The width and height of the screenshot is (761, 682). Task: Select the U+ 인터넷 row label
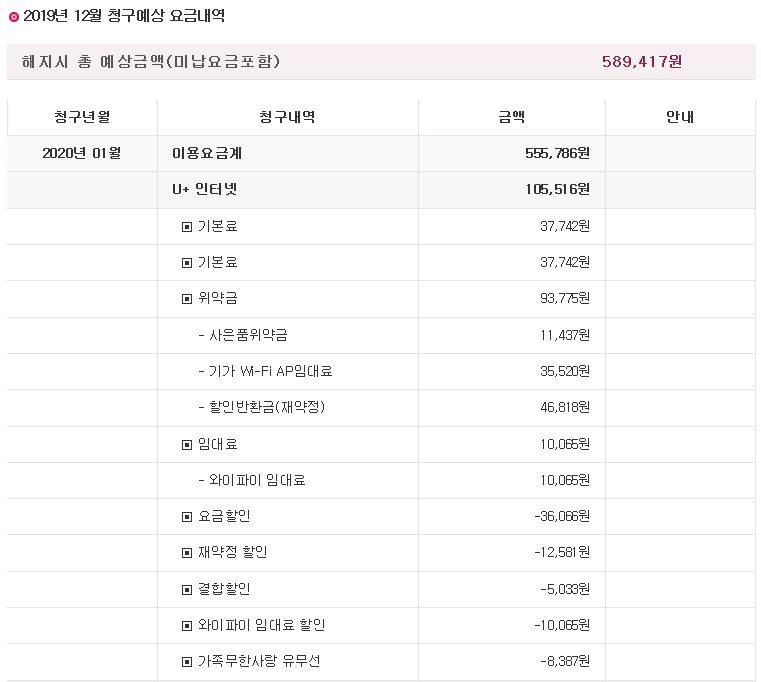(204, 190)
